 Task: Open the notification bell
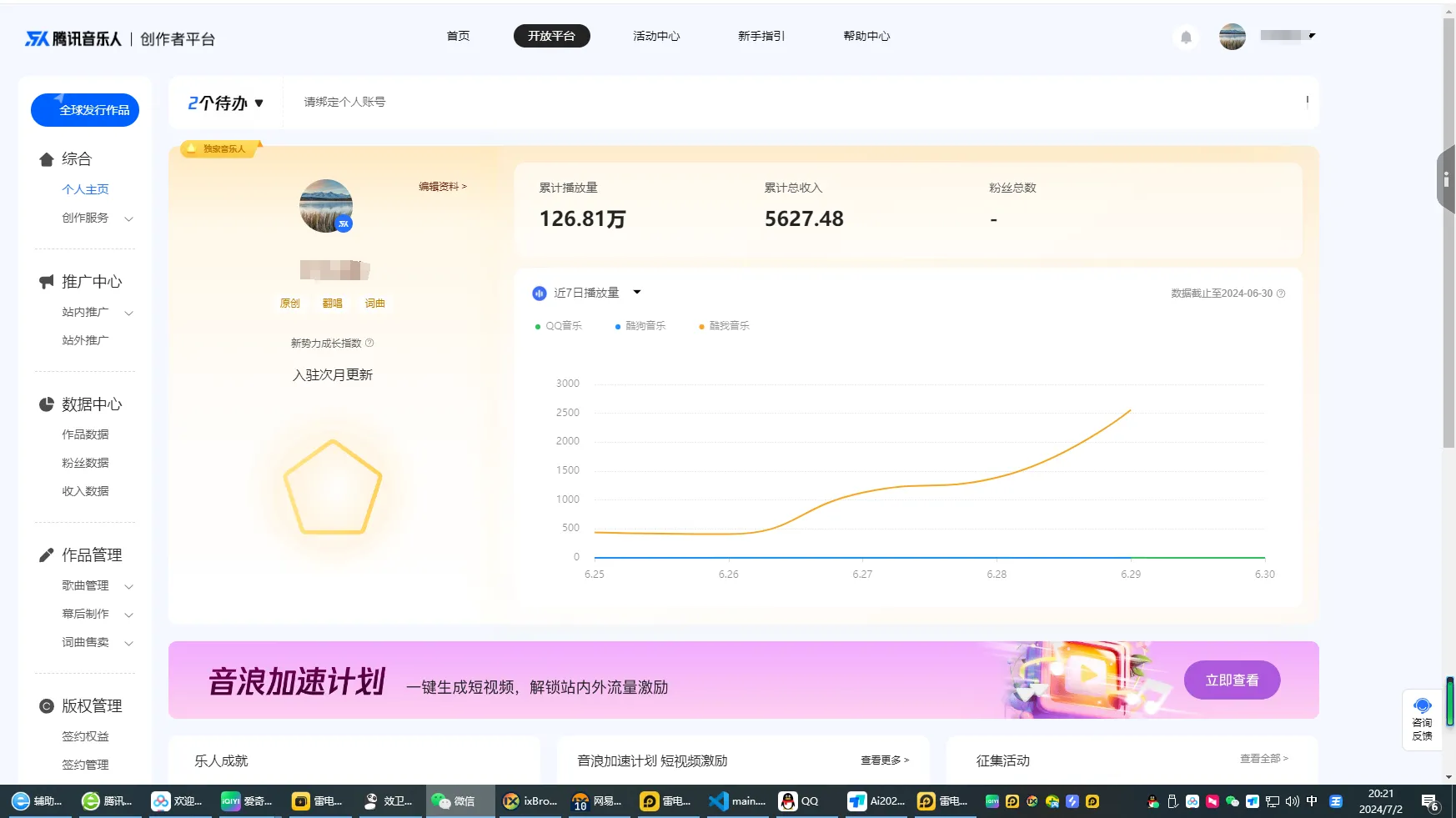coord(1185,37)
